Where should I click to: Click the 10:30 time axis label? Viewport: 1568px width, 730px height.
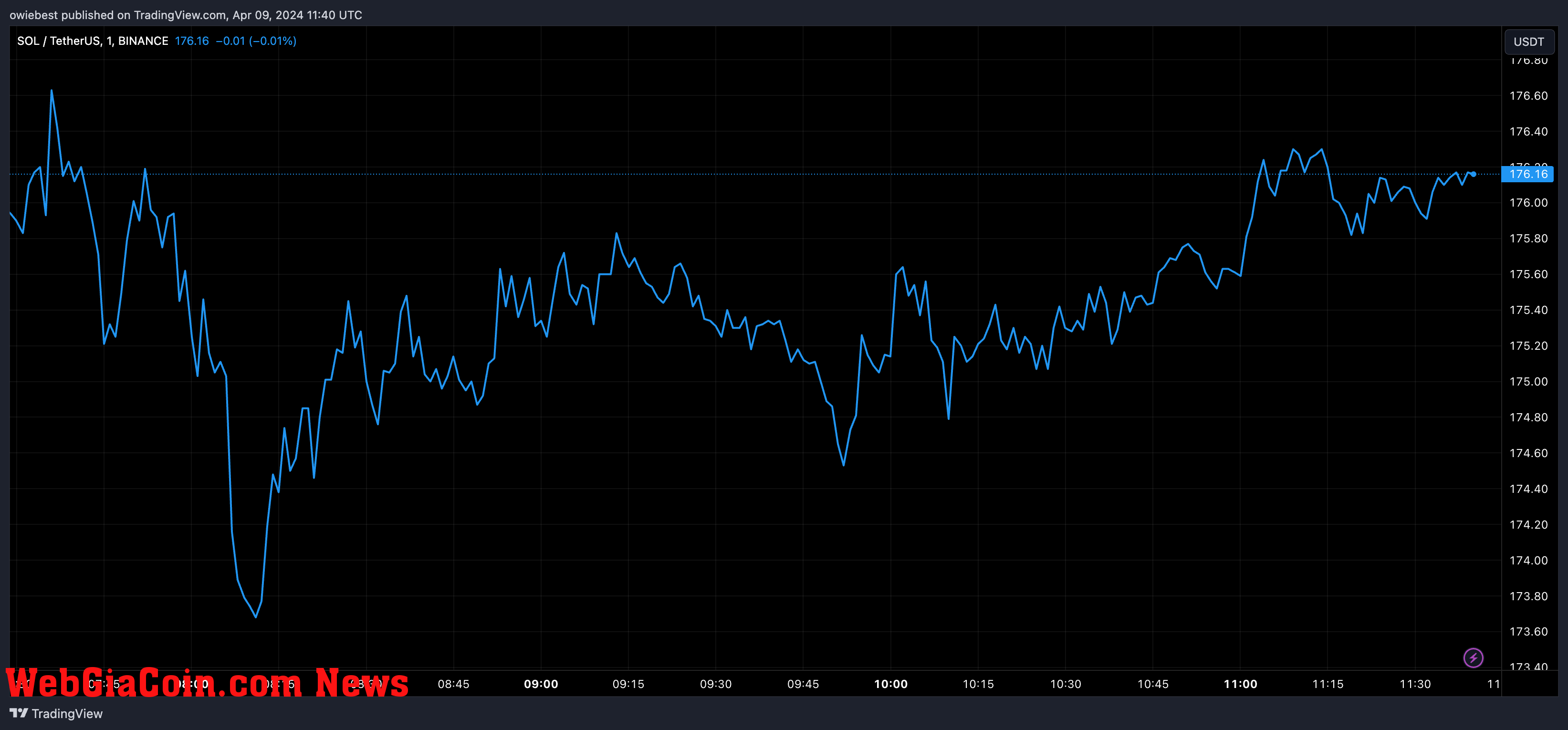[x=1066, y=684]
